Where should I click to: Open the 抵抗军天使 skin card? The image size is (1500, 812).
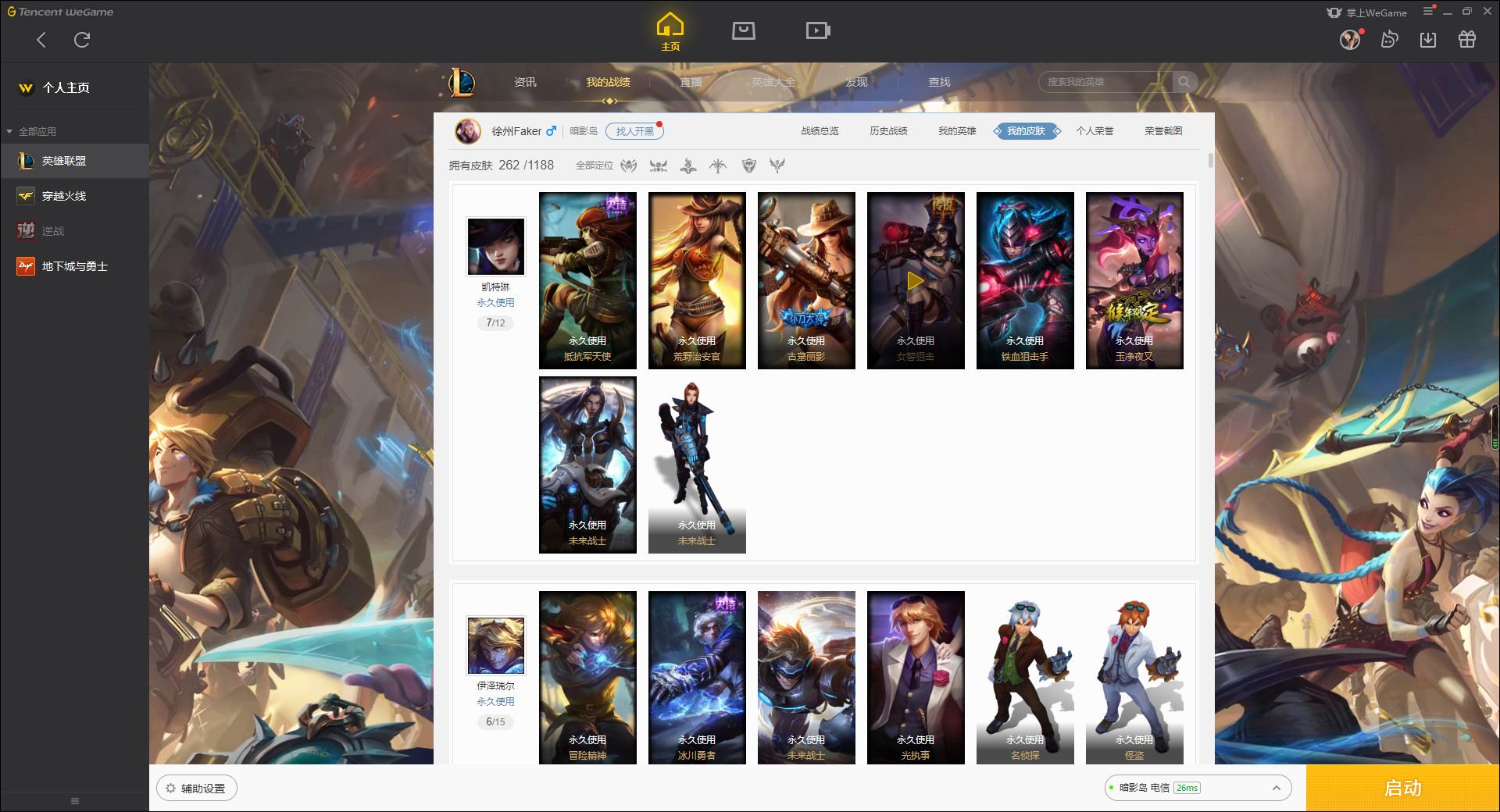point(587,280)
